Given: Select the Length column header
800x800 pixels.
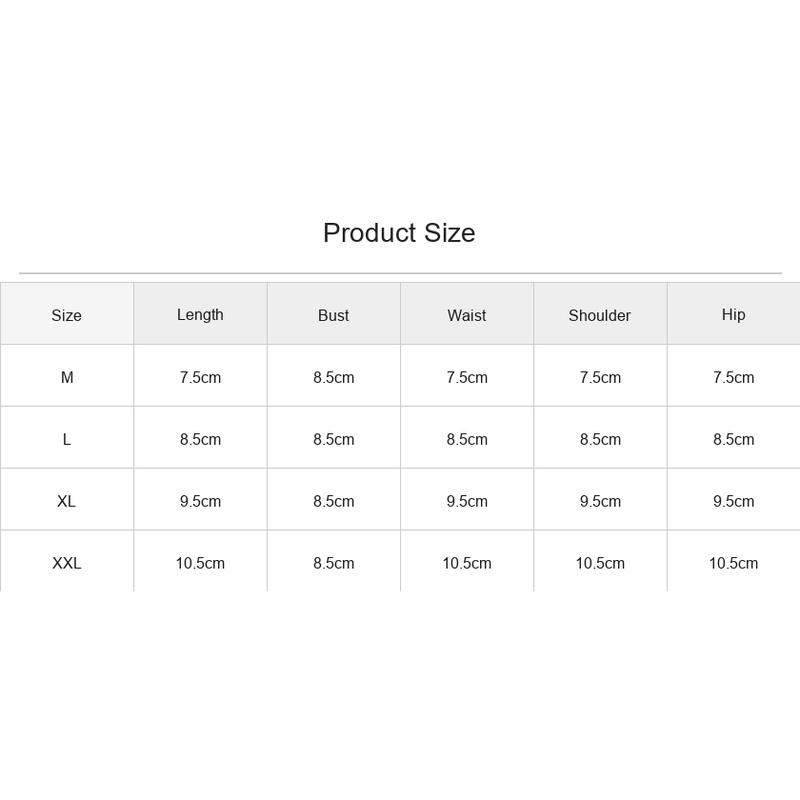Looking at the screenshot, I should click(200, 315).
